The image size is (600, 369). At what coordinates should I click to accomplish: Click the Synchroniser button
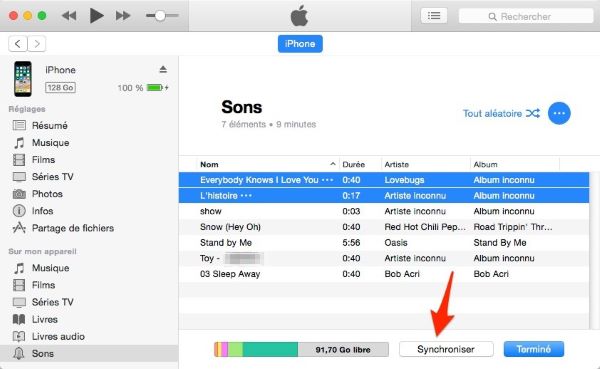pyautogui.click(x=446, y=349)
